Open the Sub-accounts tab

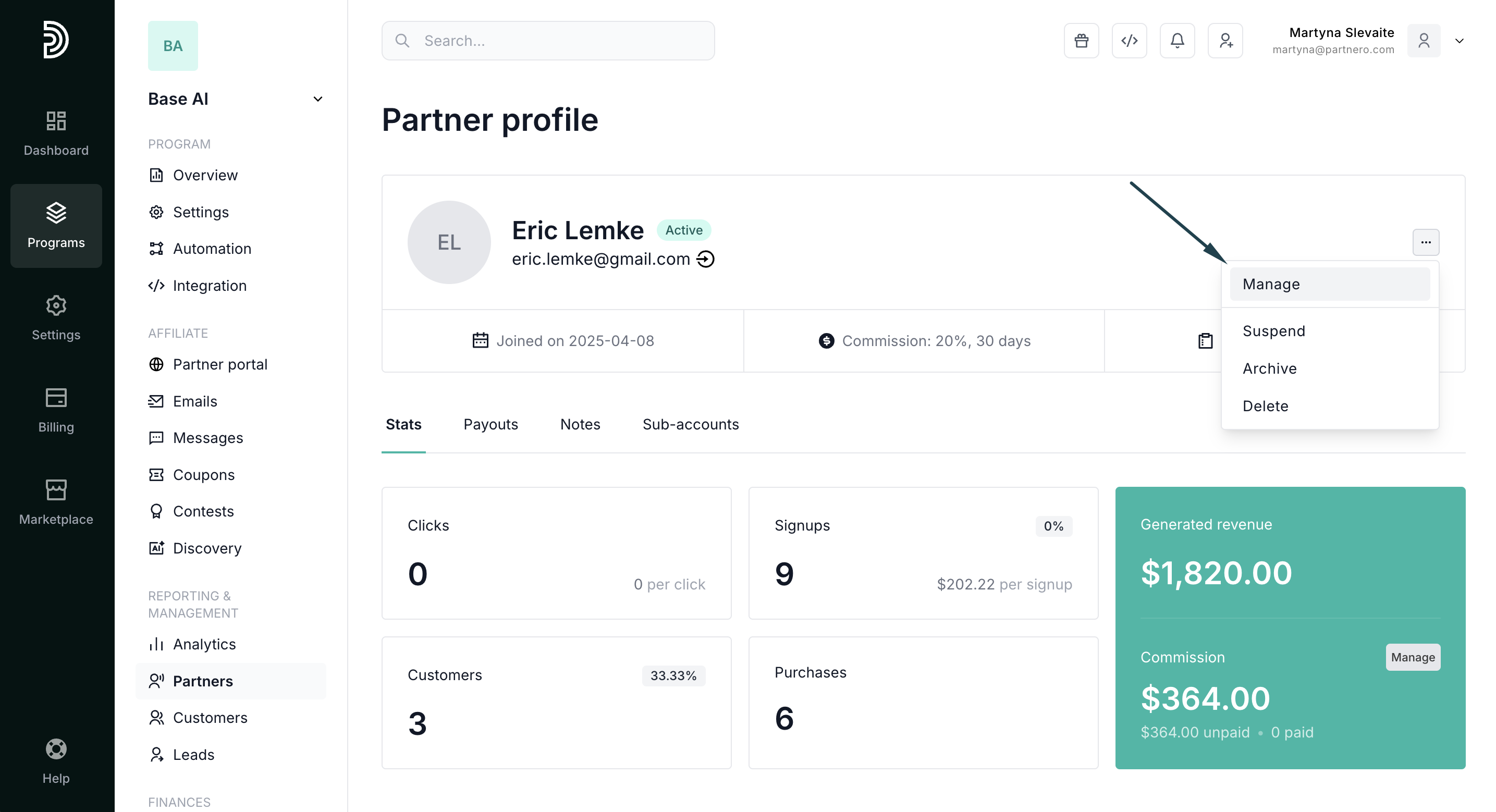pyautogui.click(x=690, y=424)
